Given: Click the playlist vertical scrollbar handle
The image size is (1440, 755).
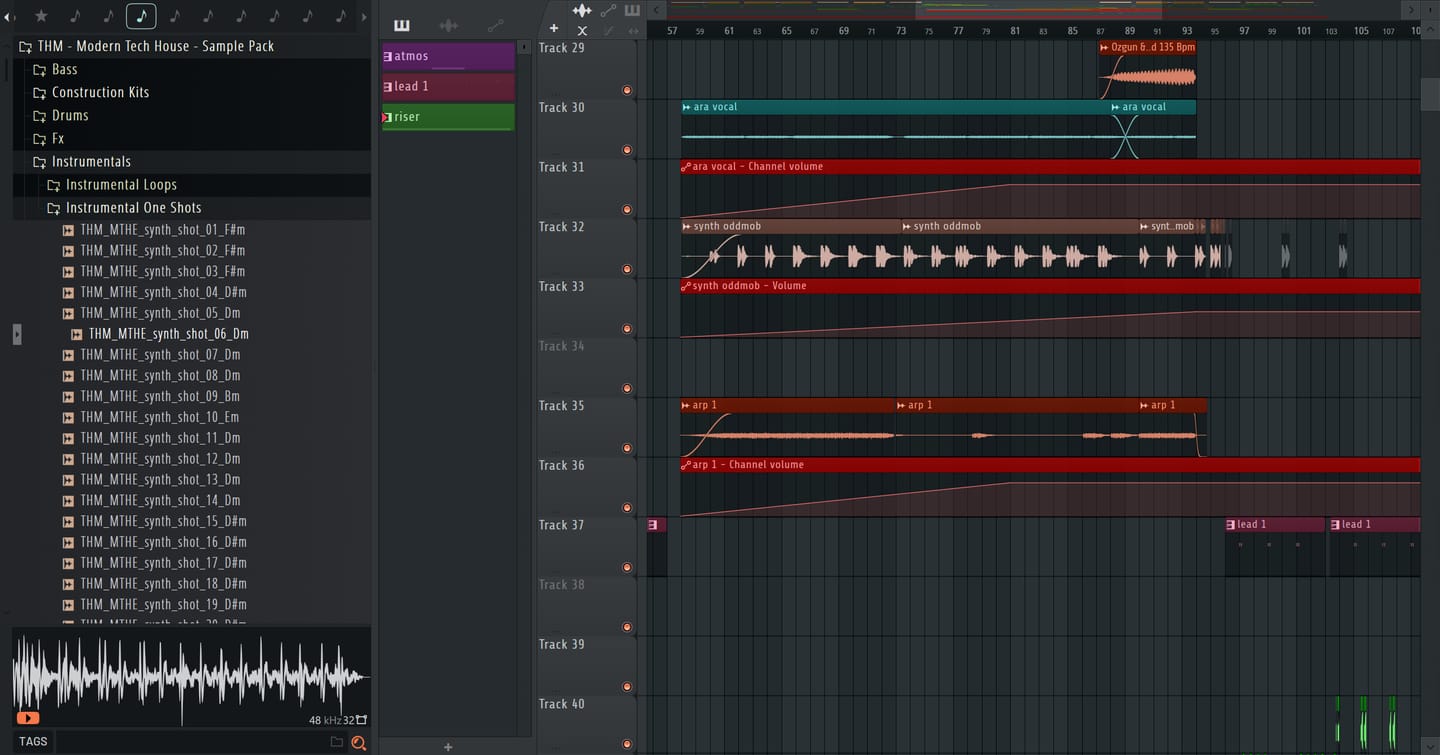Looking at the screenshot, I should pos(1429,95).
